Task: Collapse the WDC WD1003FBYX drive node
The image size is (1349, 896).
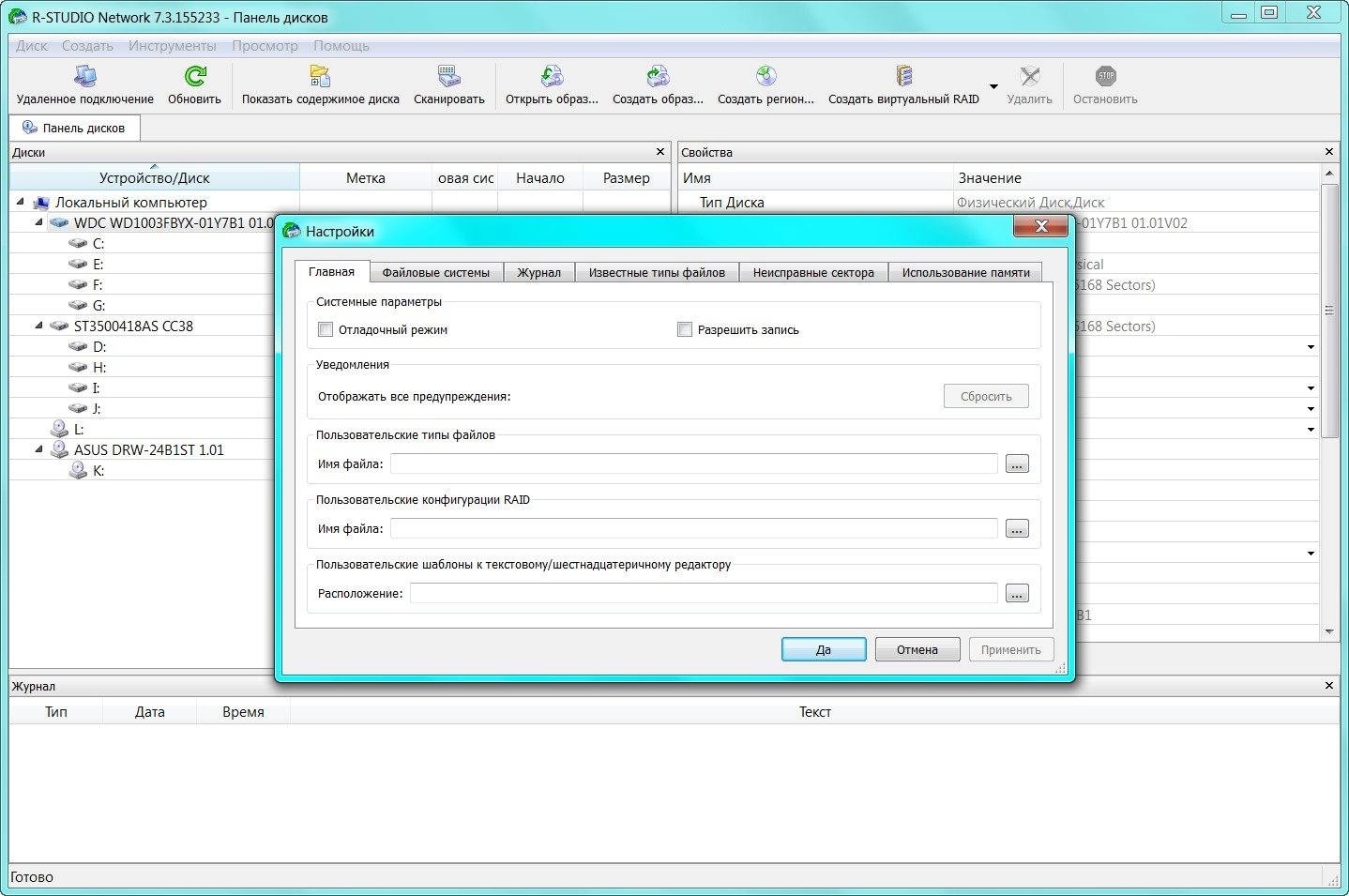Action: pos(38,222)
